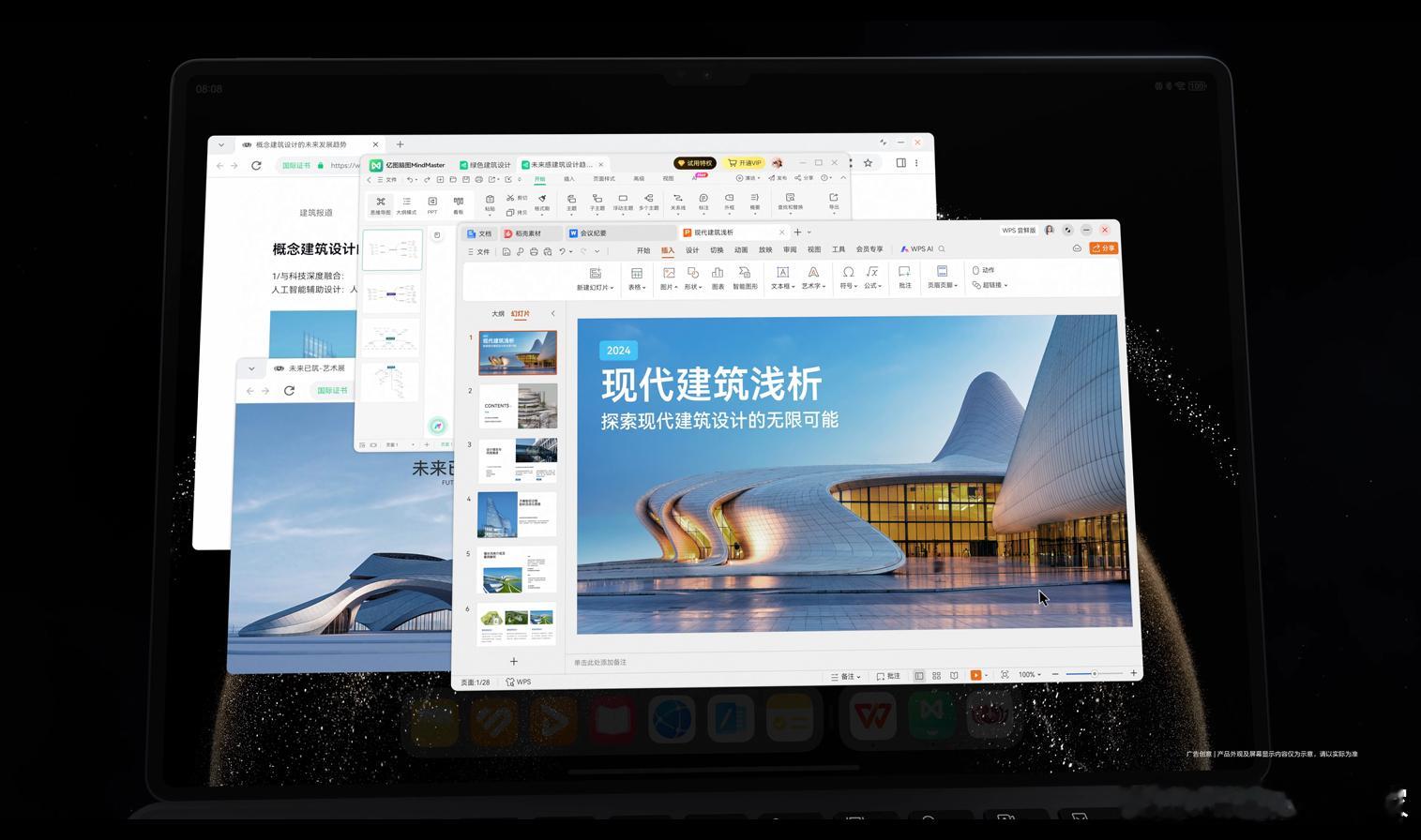Insert a table via 表格 in WPS

(637, 278)
